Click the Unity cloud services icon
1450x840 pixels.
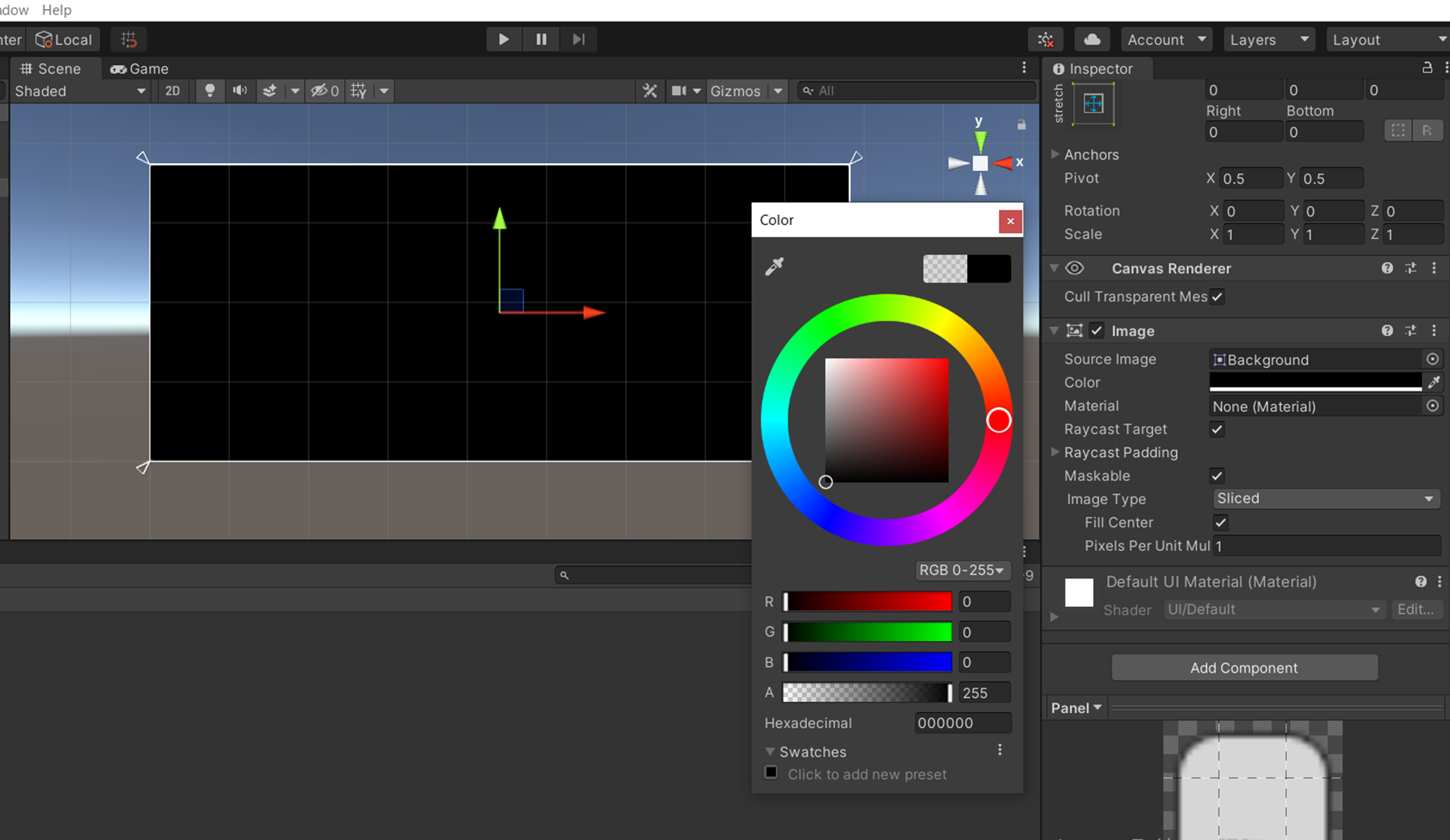(x=1092, y=39)
